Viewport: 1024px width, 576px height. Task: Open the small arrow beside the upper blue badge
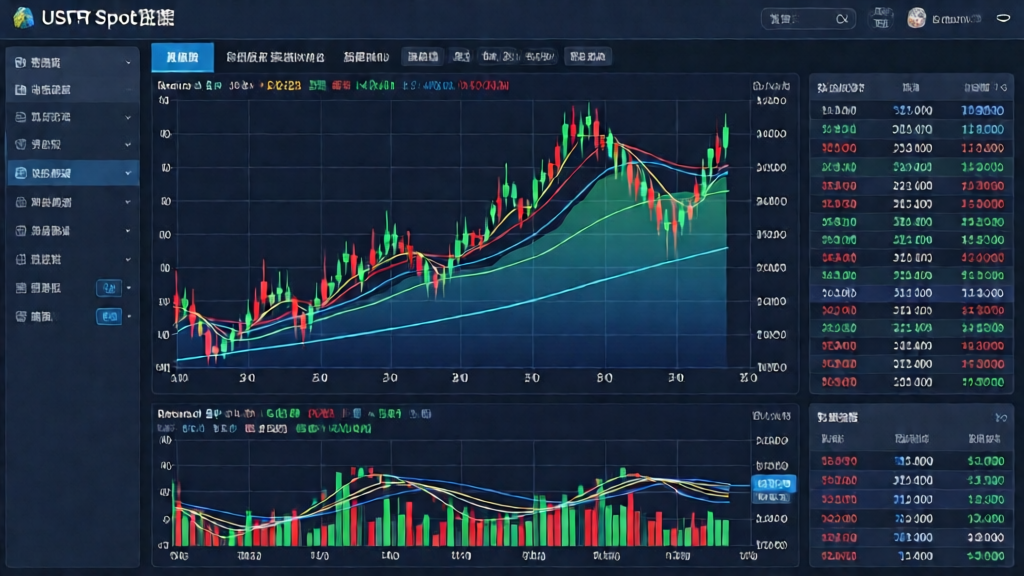click(x=129, y=288)
